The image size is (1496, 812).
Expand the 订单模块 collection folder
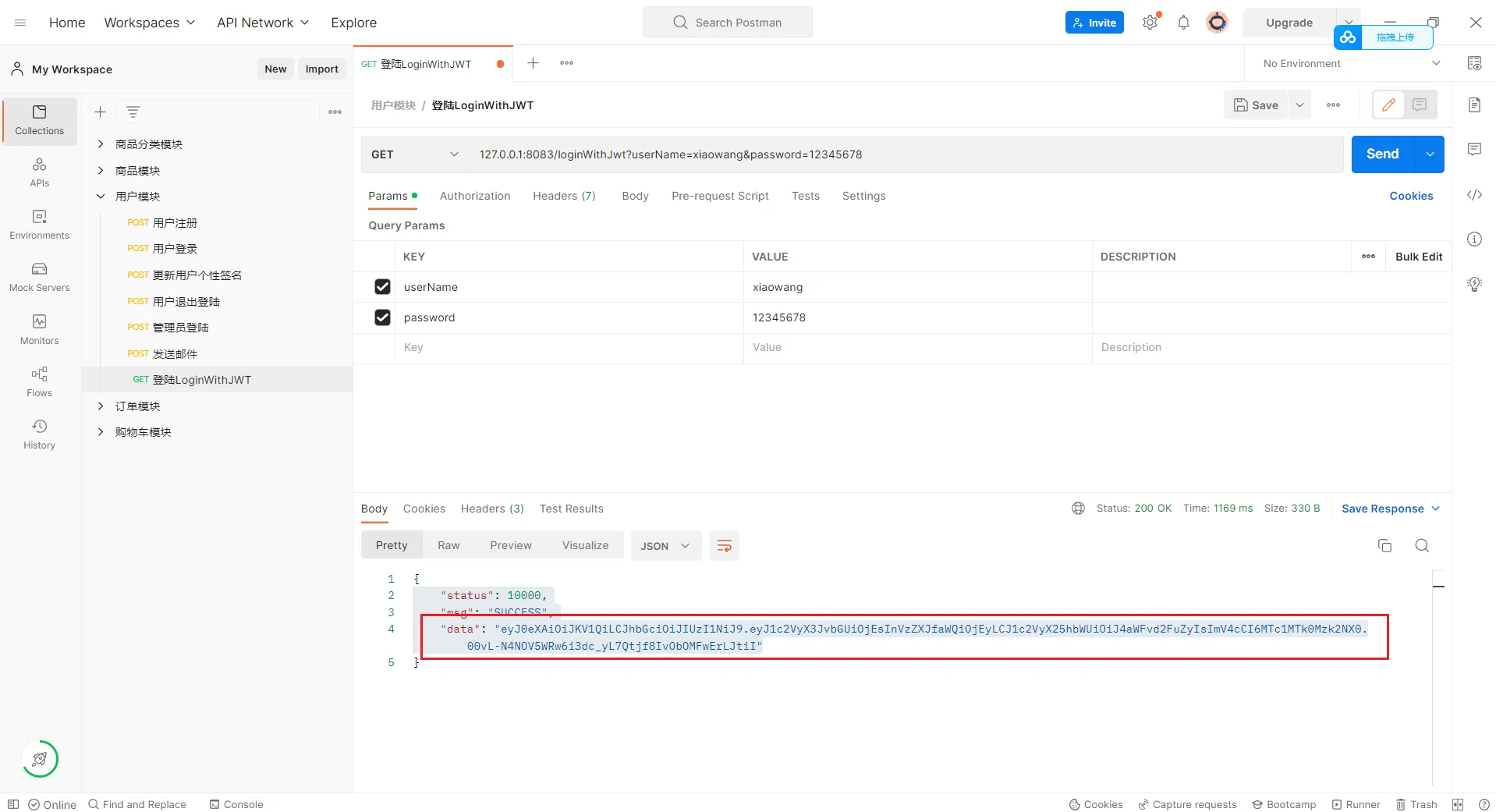(101, 406)
